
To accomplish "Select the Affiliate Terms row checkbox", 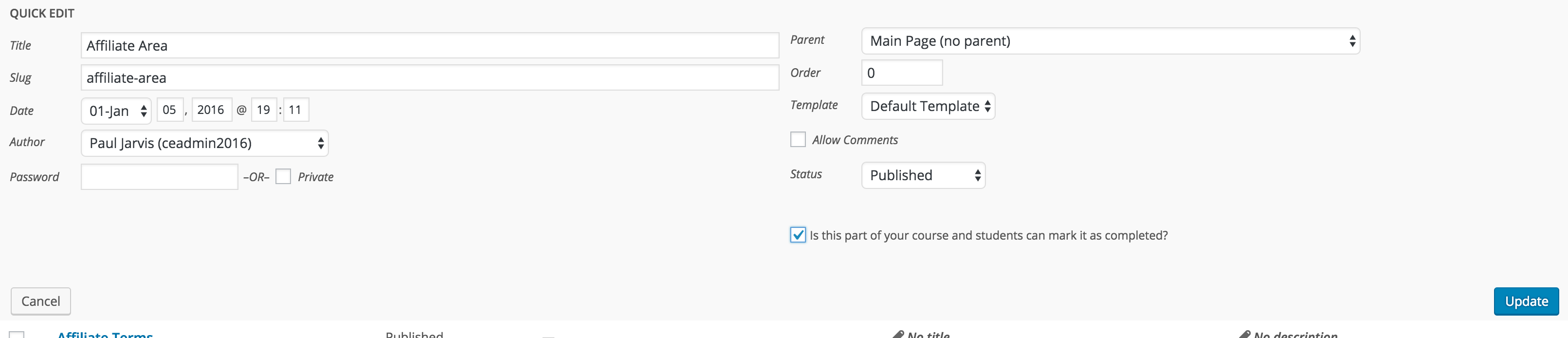I will tap(17, 334).
